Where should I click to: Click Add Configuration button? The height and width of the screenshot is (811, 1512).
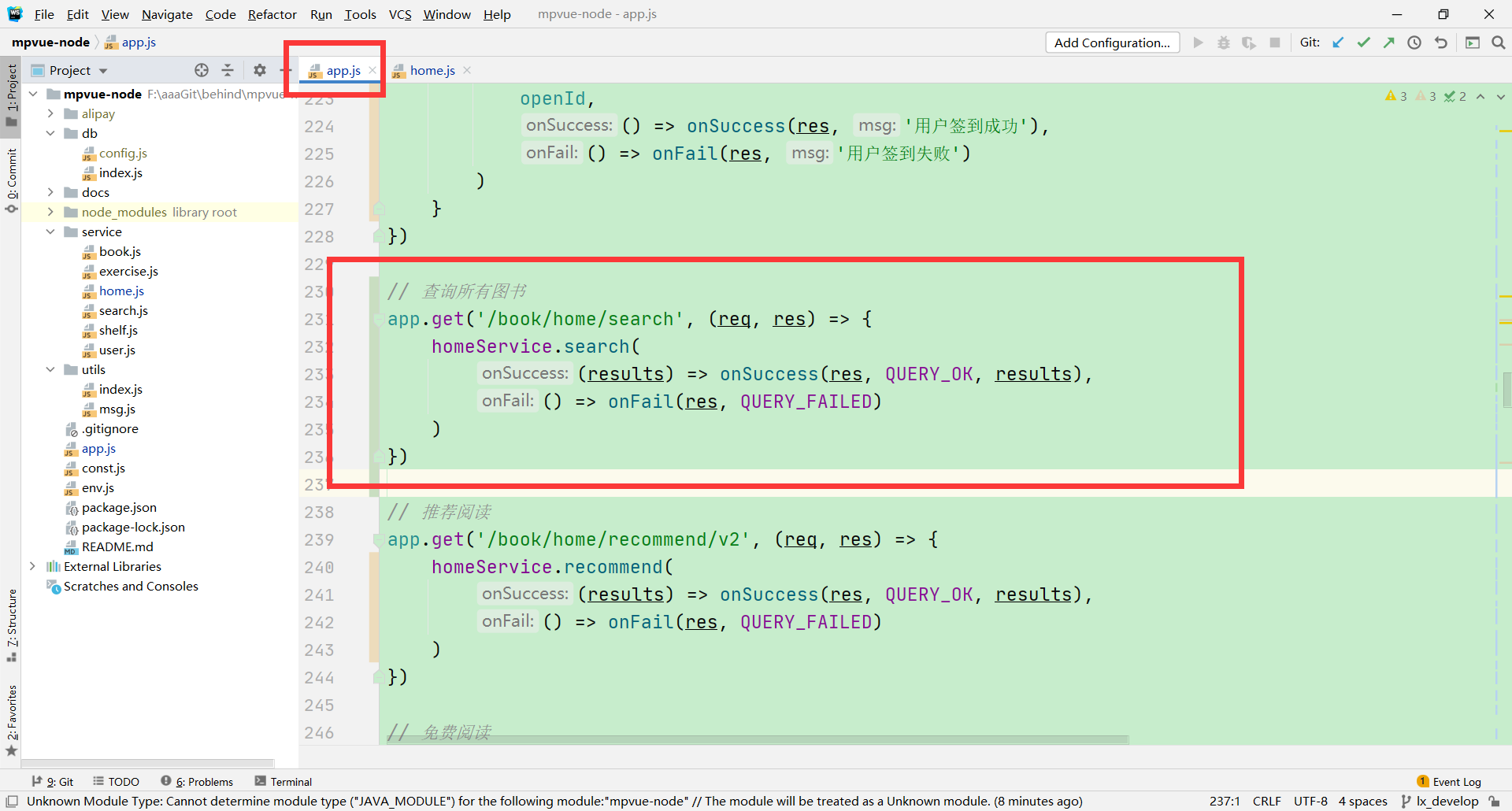(1112, 43)
